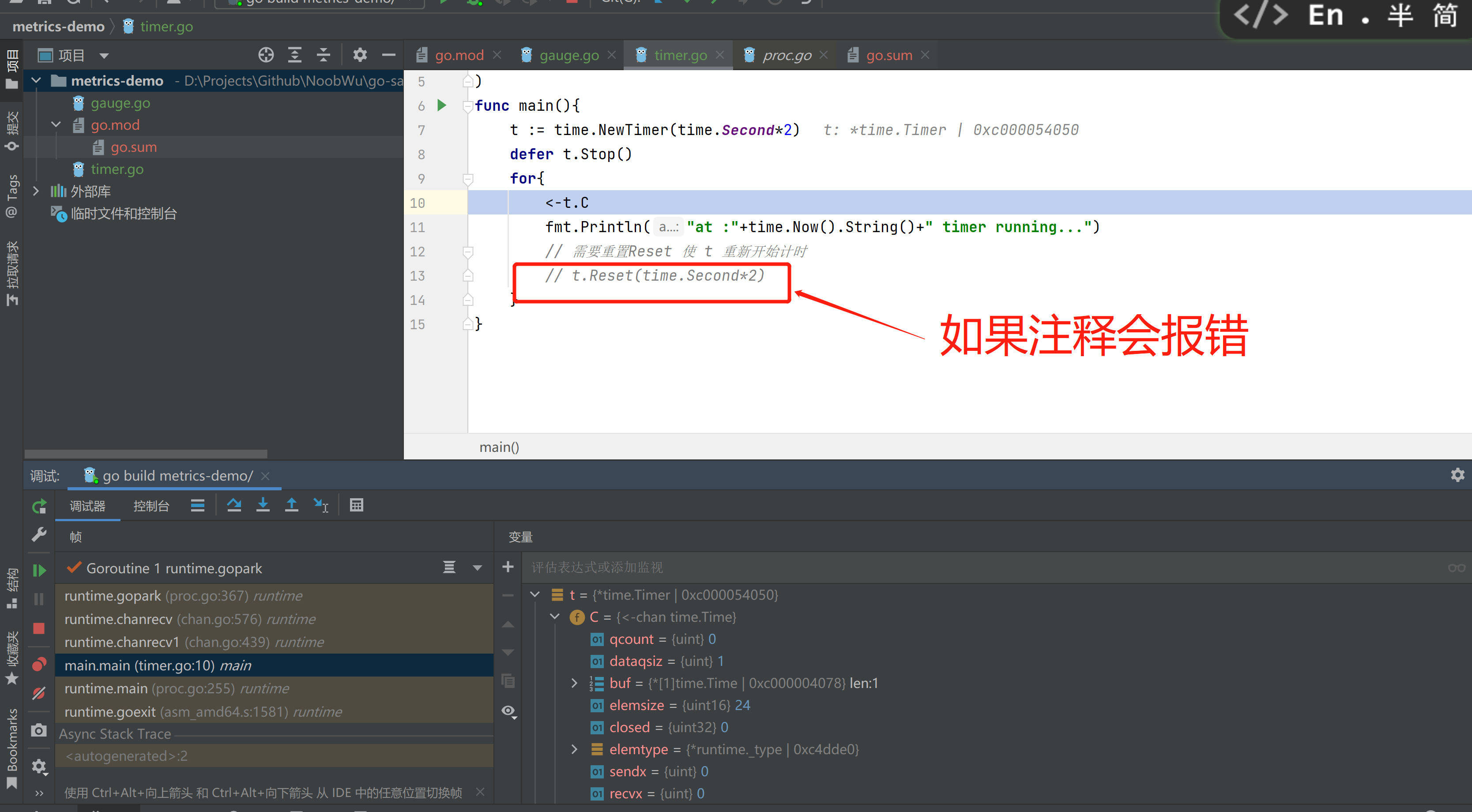Select frame runtime.goexit asm_amd64.s:1581
The height and width of the screenshot is (812, 1472).
(x=274, y=711)
